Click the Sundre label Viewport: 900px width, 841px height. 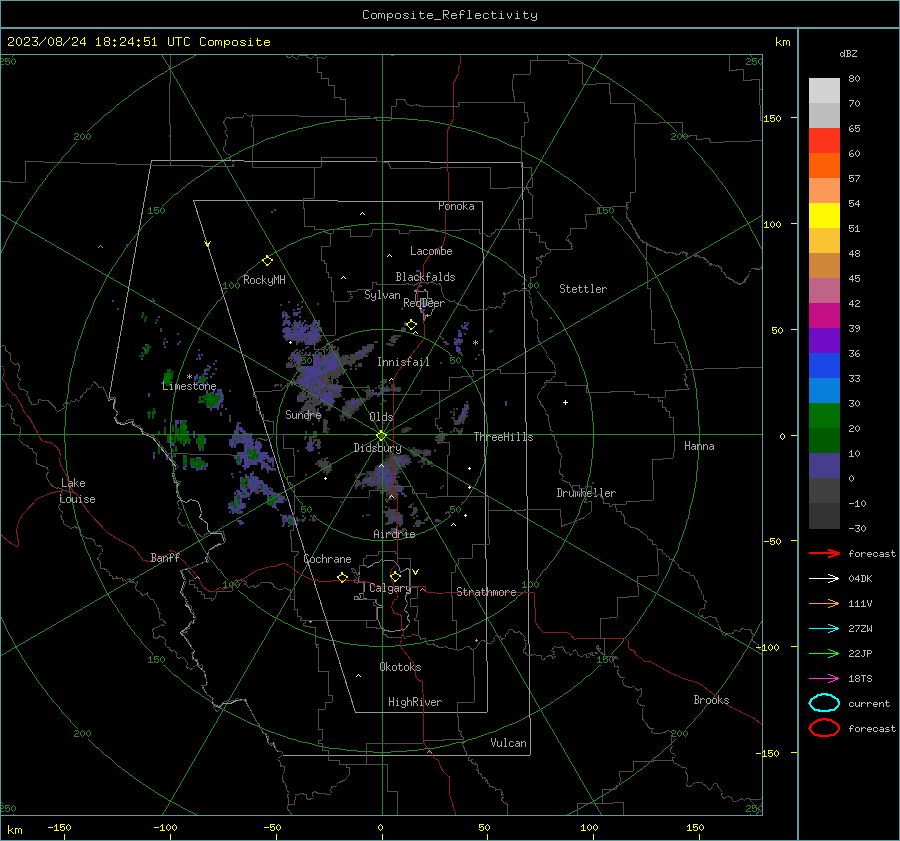(x=303, y=414)
